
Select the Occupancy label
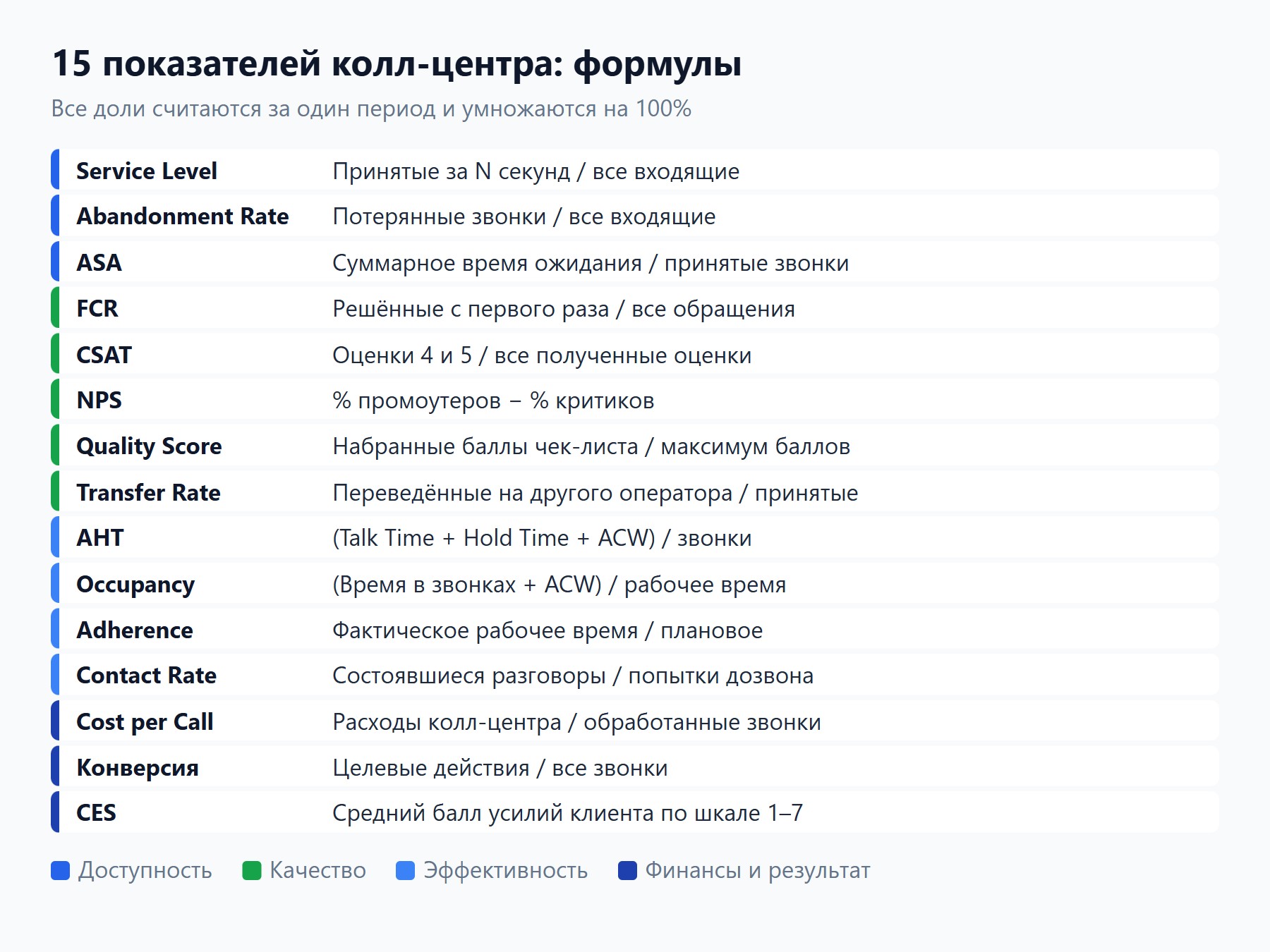point(135,585)
